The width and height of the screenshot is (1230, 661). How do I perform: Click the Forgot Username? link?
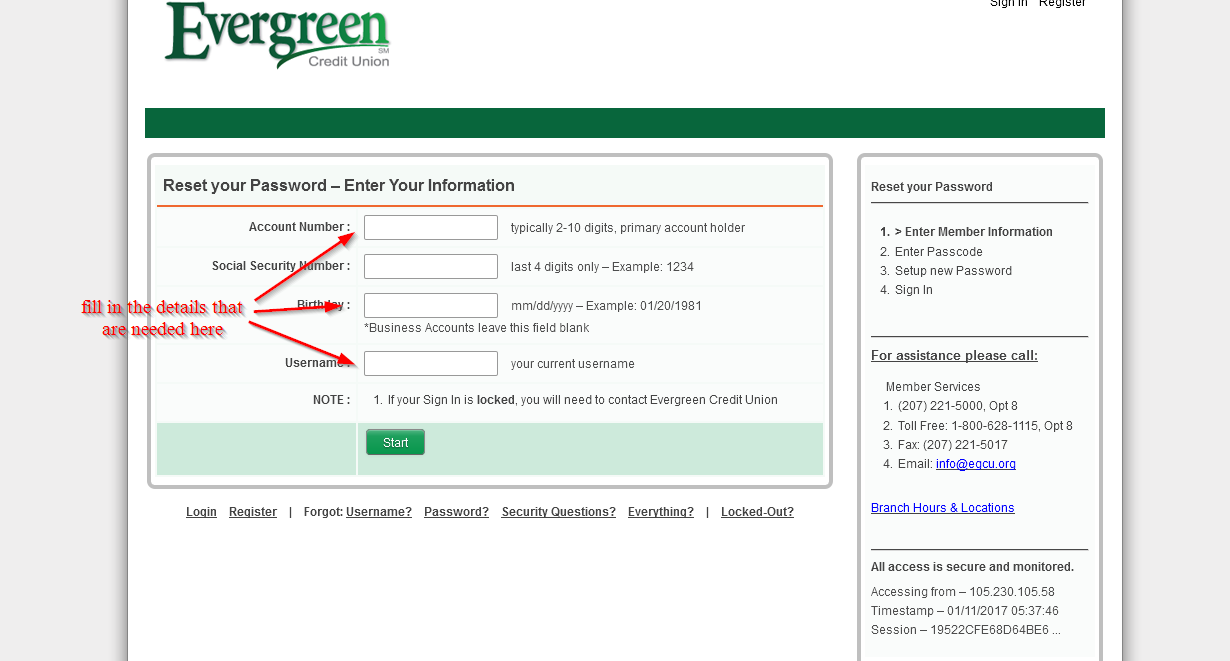tap(379, 512)
